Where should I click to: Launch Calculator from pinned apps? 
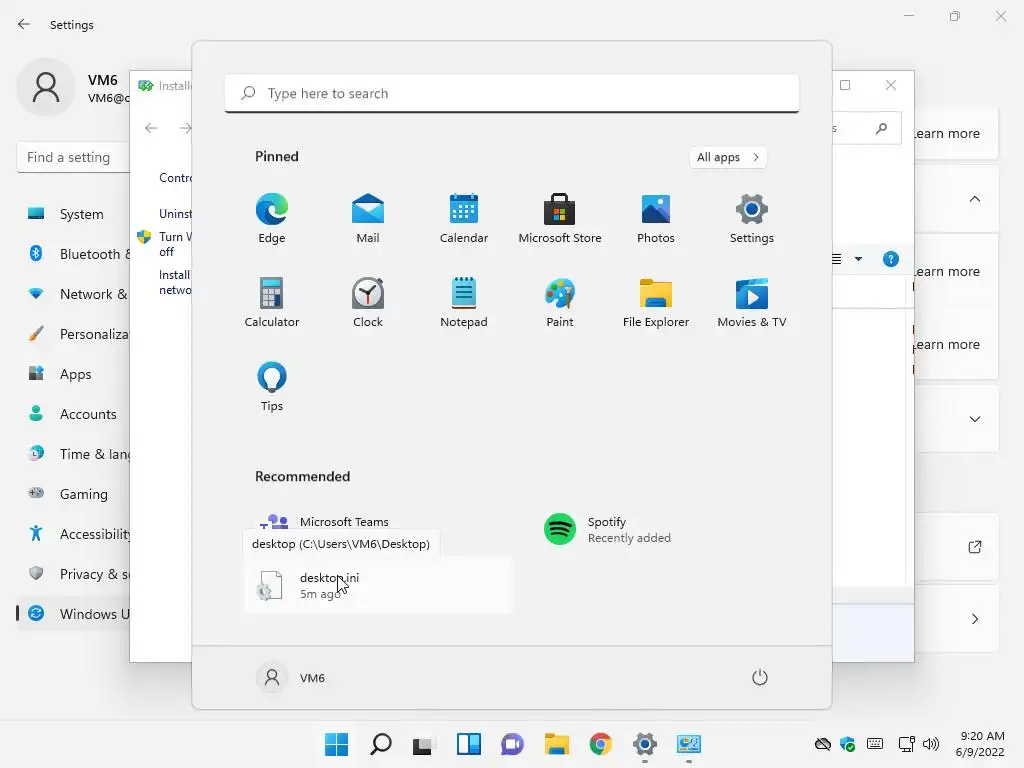tap(272, 302)
